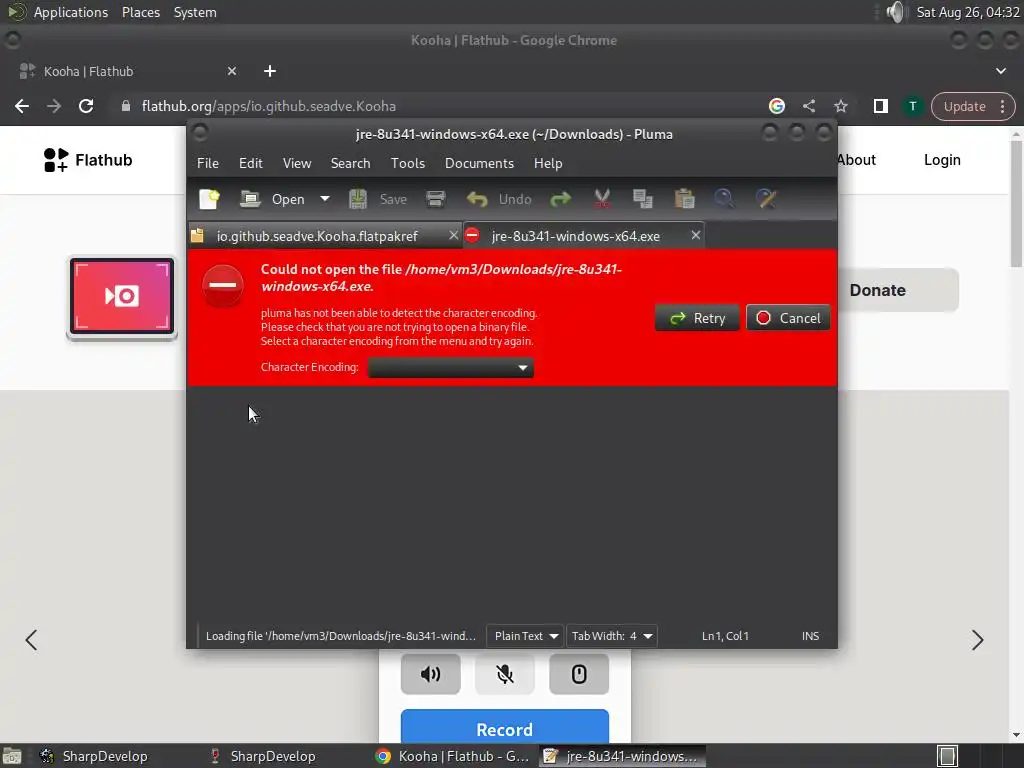Bookmark the page with star icon
The image size is (1024, 768).
(840, 106)
